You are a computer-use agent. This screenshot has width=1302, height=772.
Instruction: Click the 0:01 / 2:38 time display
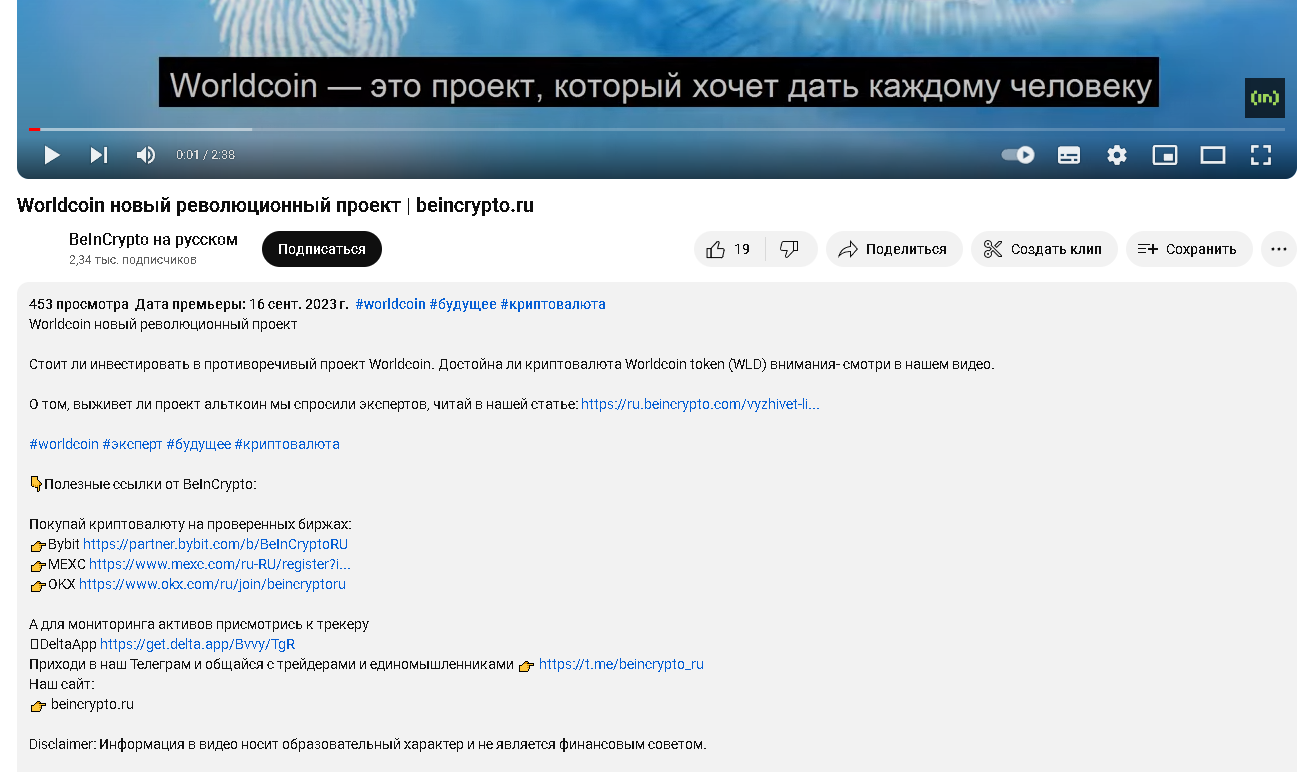pyautogui.click(x=205, y=155)
